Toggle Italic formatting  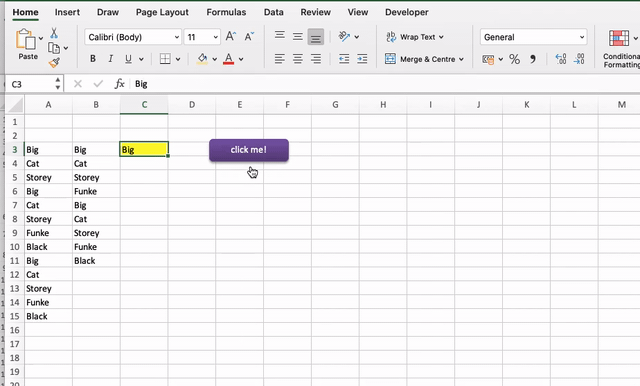point(111,59)
